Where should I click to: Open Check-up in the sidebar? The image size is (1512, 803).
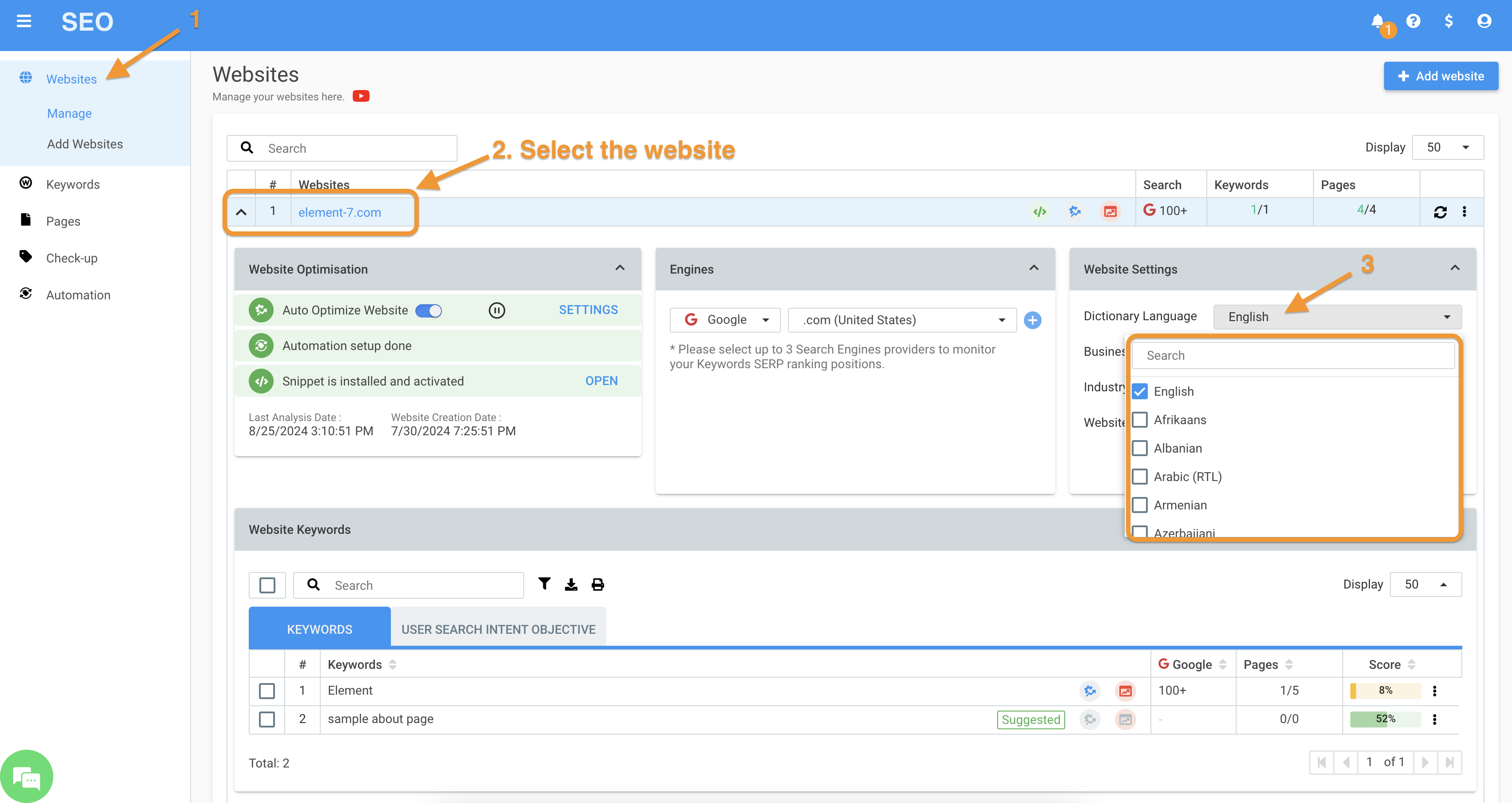(72, 258)
